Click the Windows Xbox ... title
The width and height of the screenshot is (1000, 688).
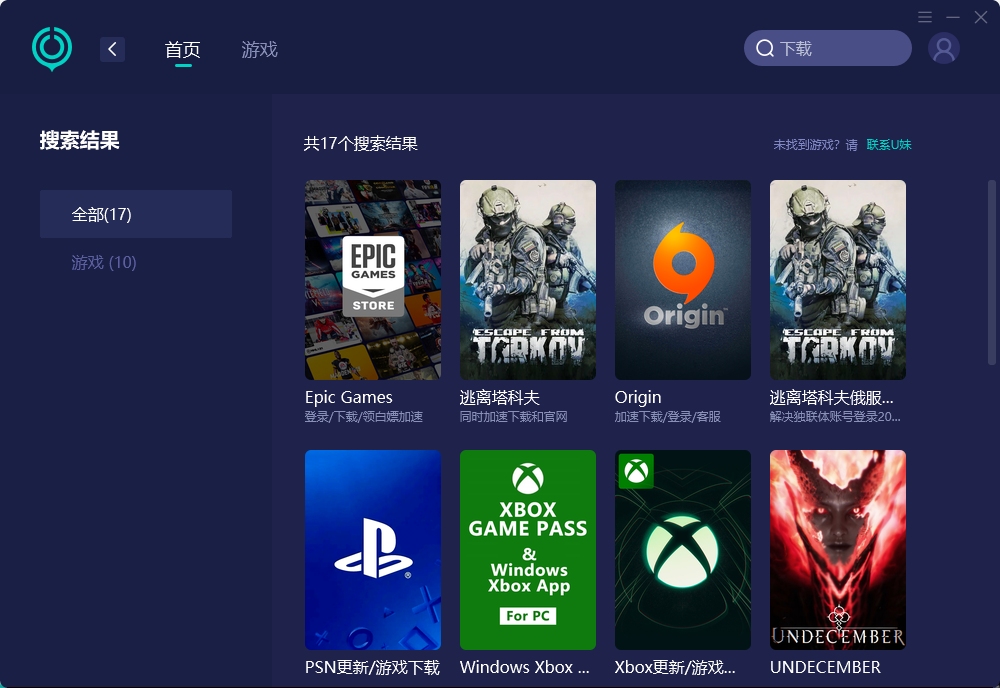525,667
